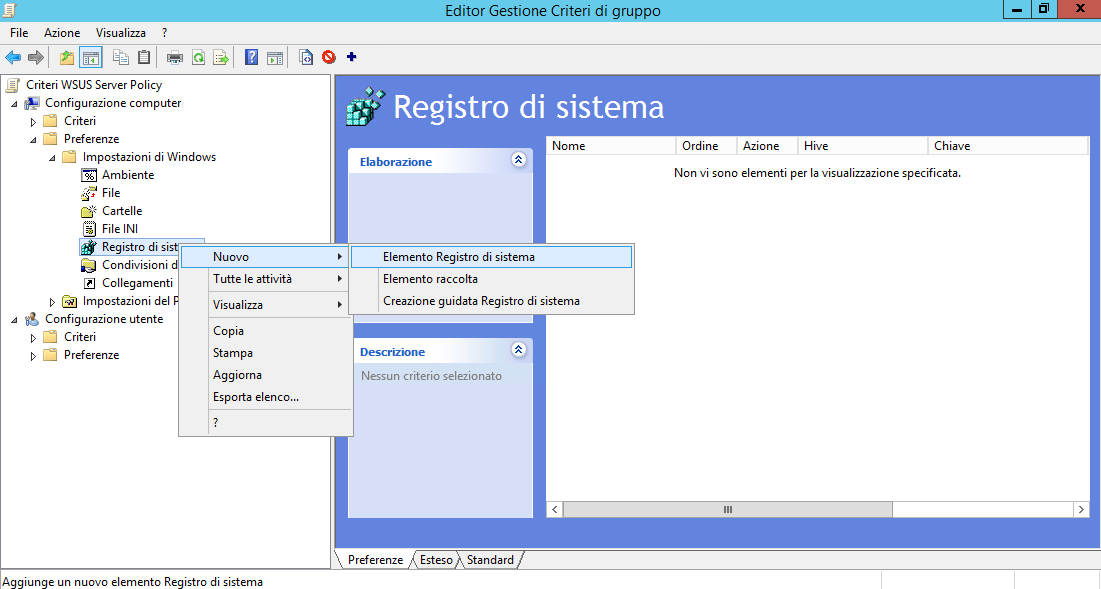The image size is (1101, 589).
Task: Click the green refresh toolbar icon
Action: click(x=198, y=58)
